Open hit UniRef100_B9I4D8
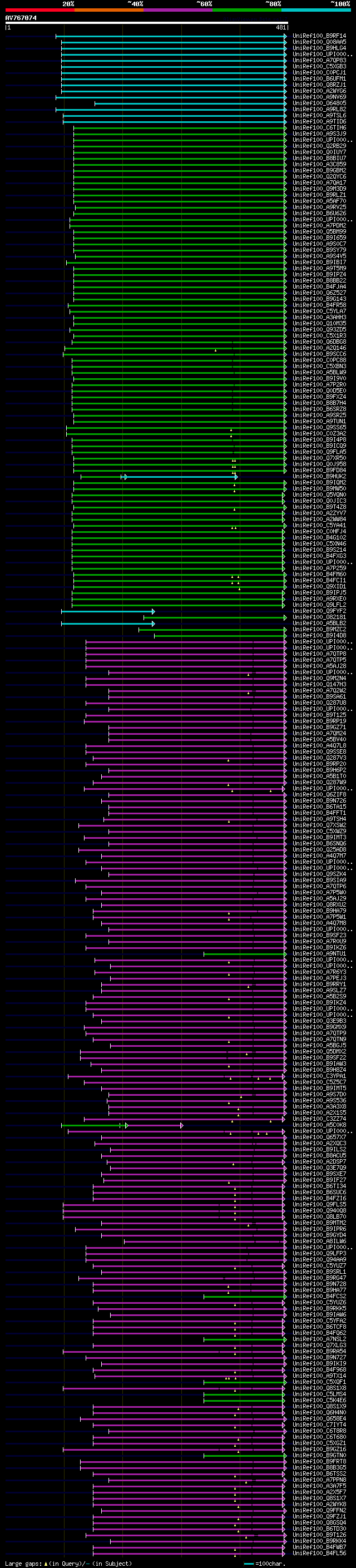 319,635
